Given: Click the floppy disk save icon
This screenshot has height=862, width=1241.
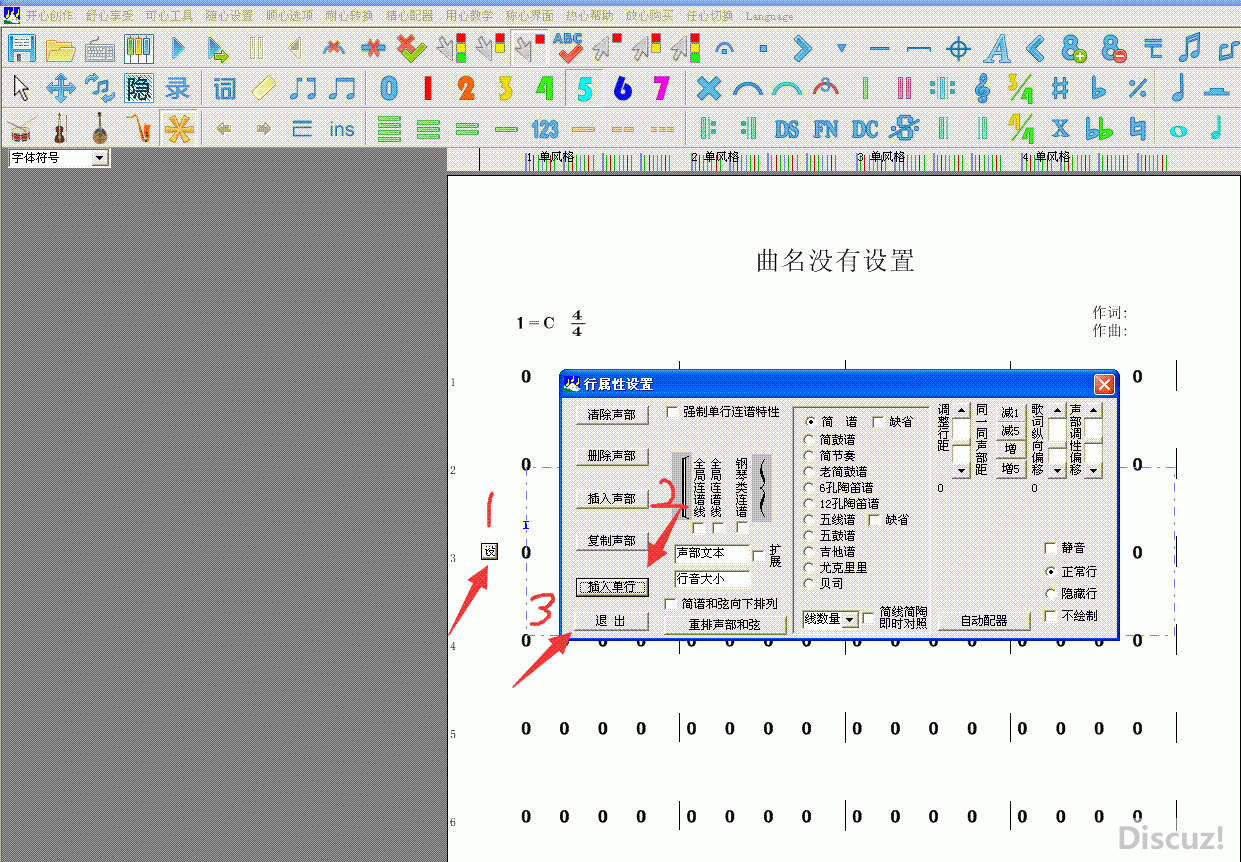Looking at the screenshot, I should [x=21, y=47].
